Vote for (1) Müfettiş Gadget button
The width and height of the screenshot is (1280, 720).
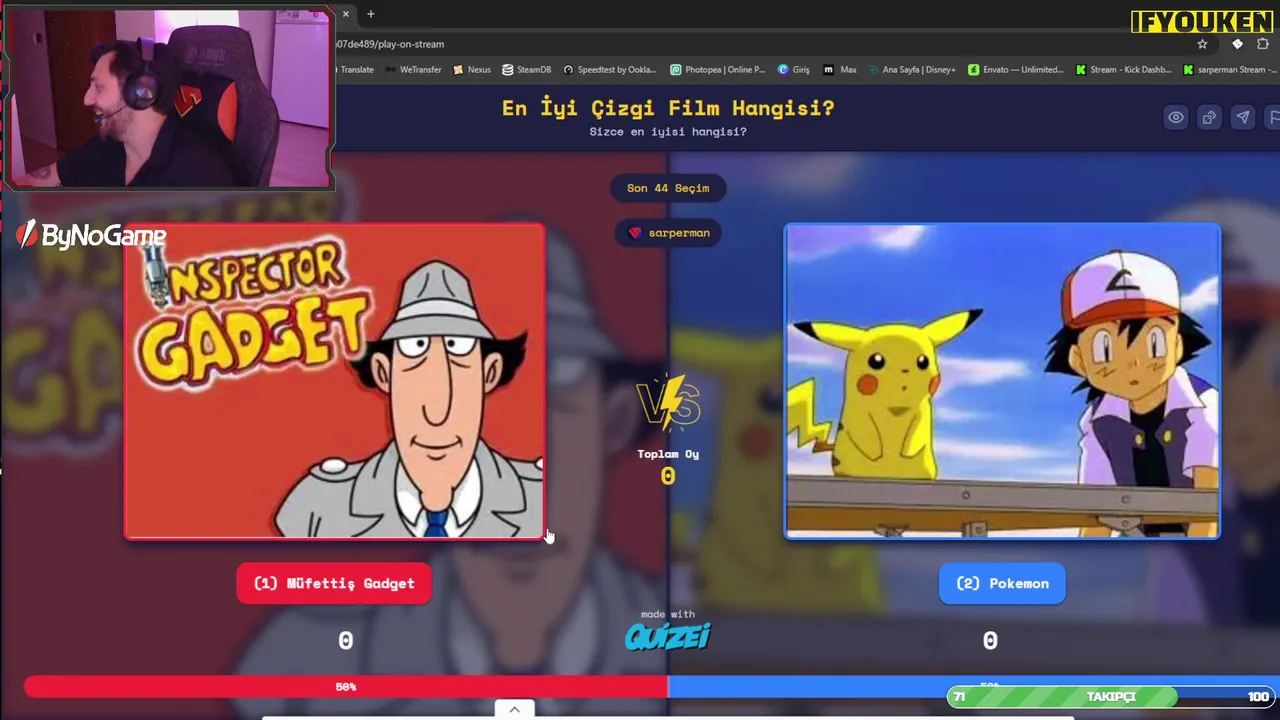pos(334,584)
